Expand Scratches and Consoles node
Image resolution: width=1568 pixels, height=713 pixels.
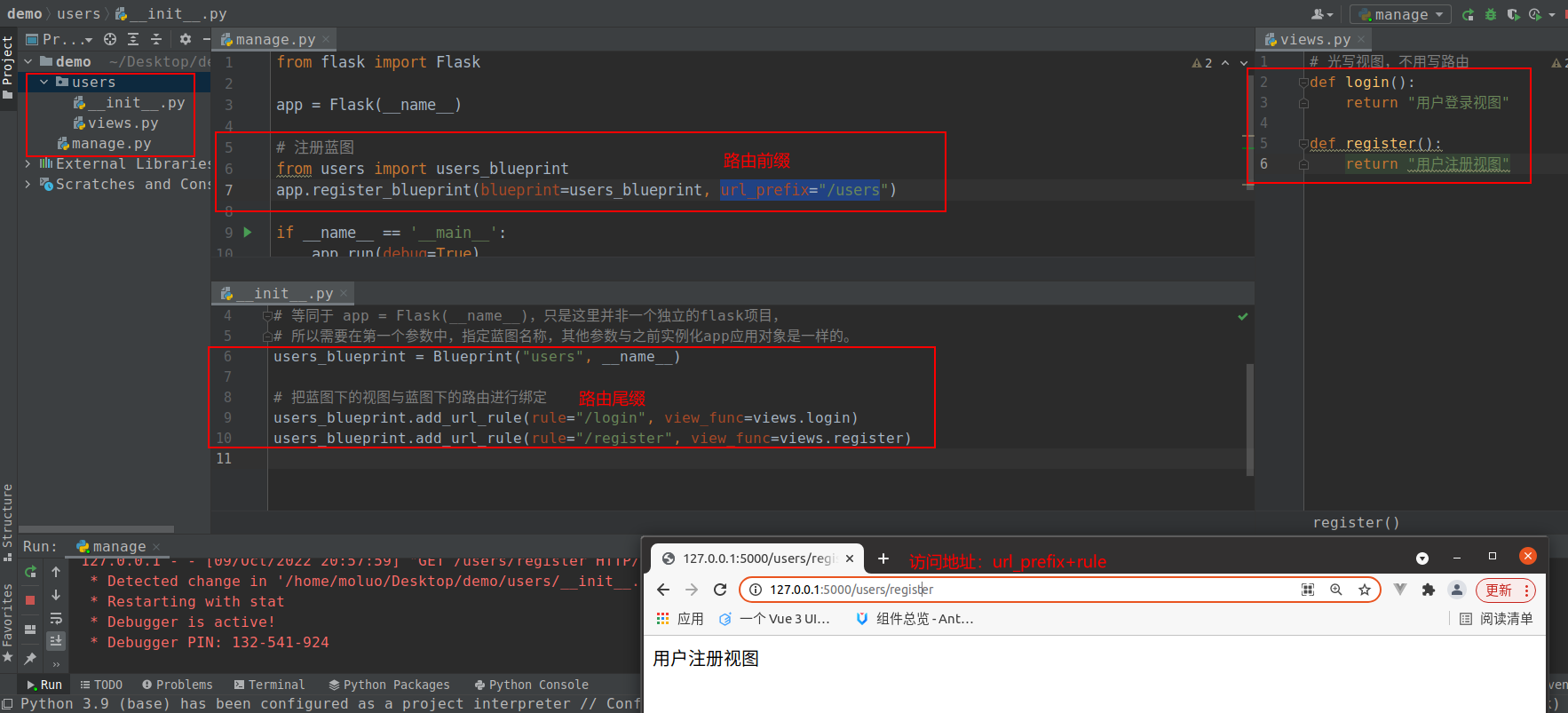pyautogui.click(x=28, y=184)
